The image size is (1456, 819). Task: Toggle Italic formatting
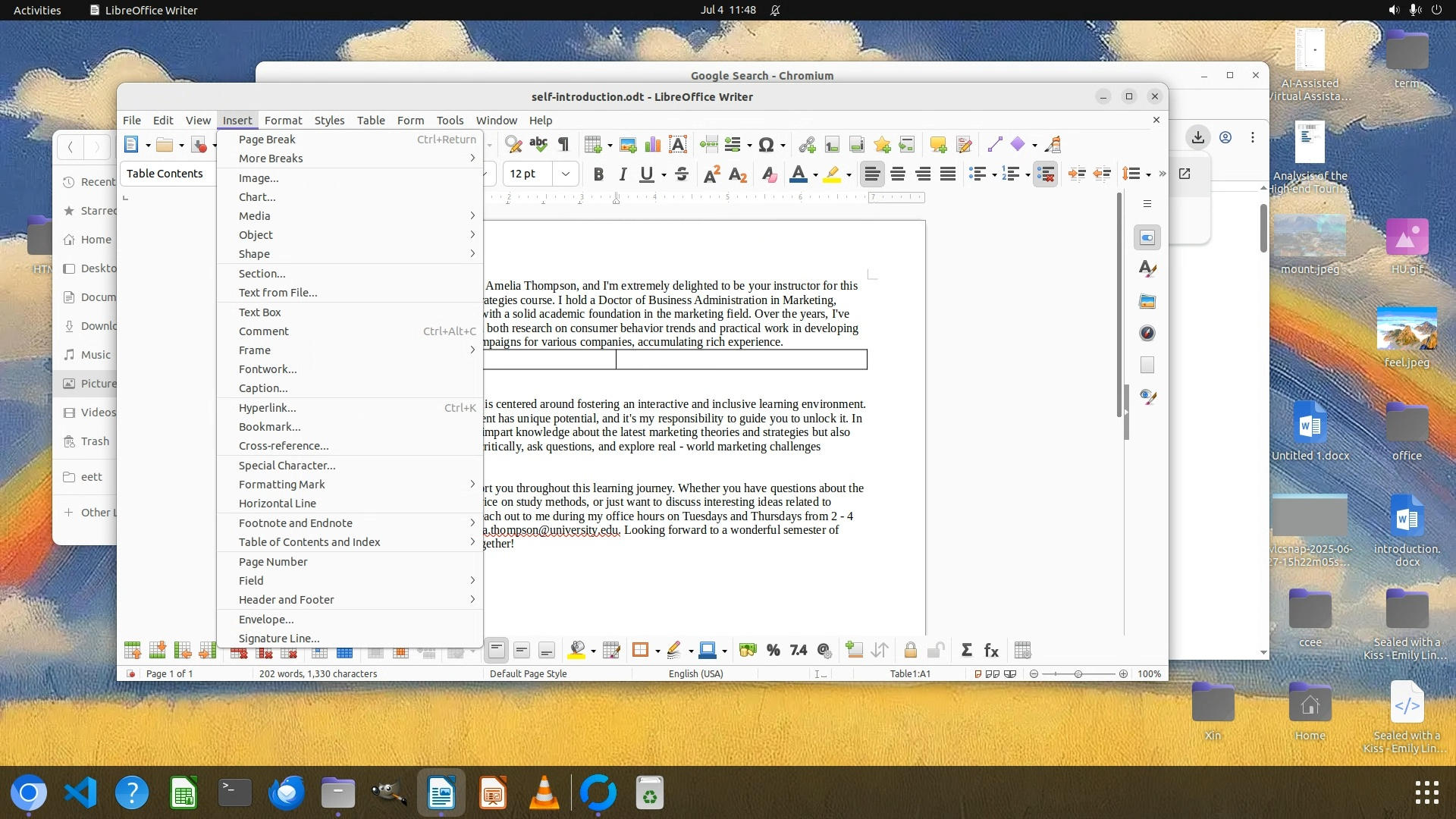coord(623,174)
